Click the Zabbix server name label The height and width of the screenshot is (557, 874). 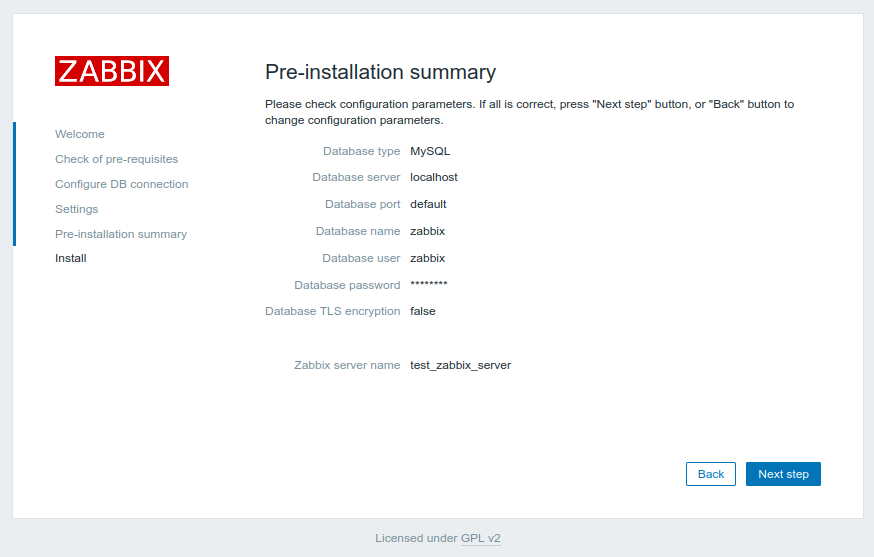347,365
